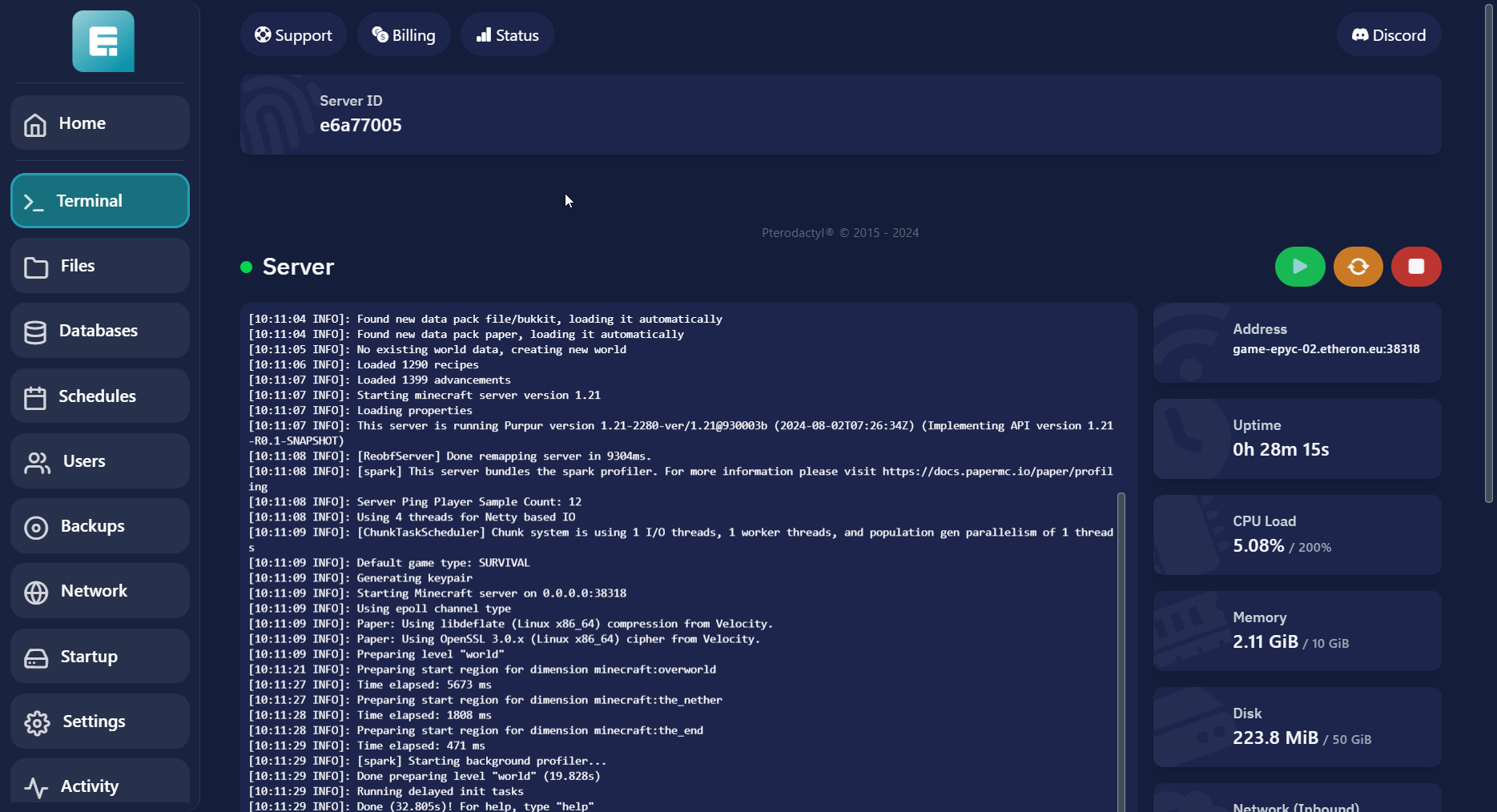The image size is (1497, 812).
Task: Open the Billing page
Action: 404,35
